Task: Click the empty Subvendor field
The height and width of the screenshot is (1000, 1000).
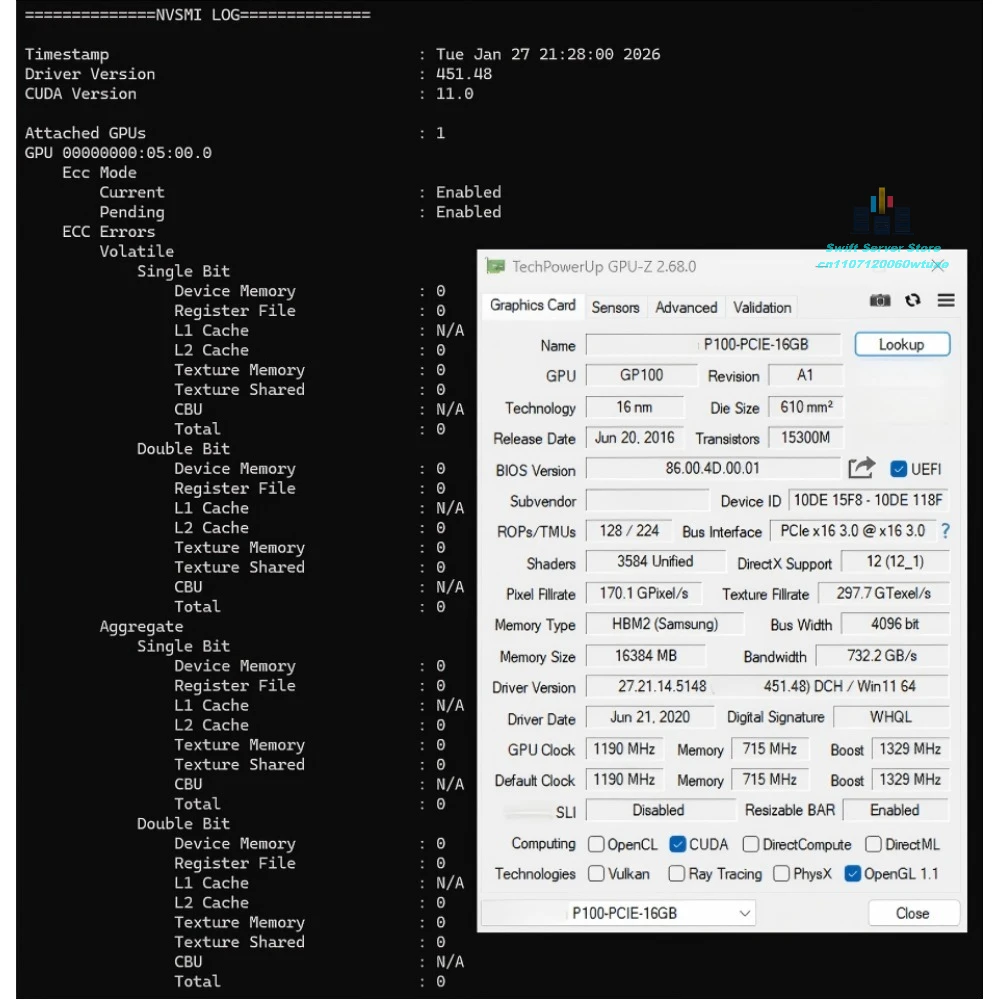Action: click(647, 500)
